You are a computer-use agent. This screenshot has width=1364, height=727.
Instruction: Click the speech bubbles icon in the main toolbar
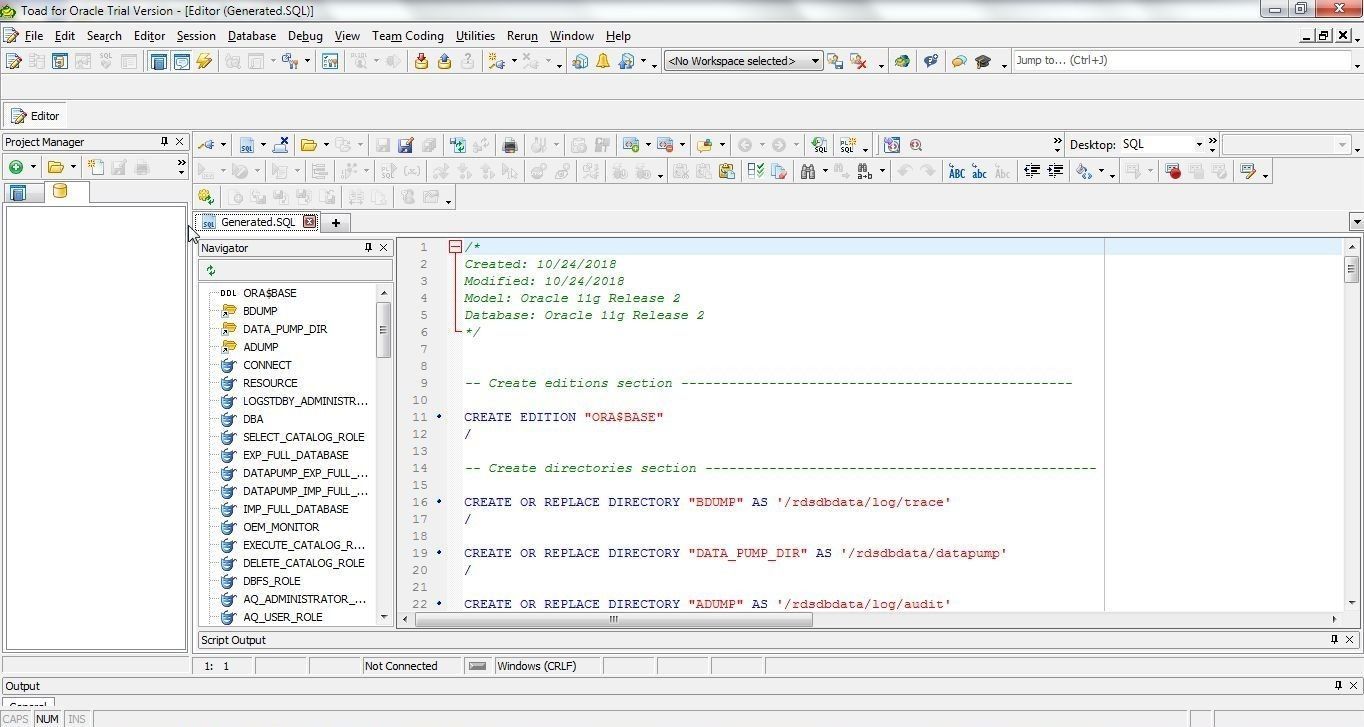[x=959, y=61]
